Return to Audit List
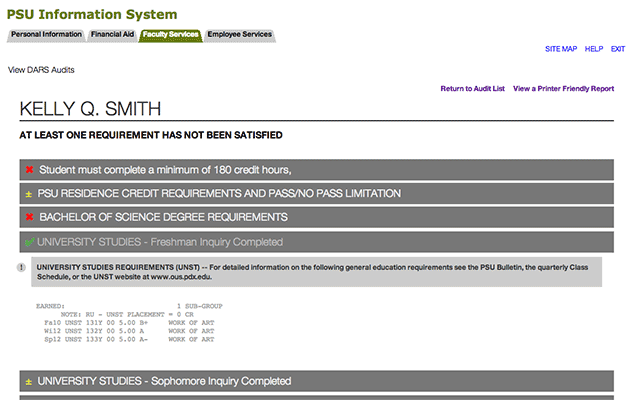The width and height of the screenshot is (640, 400). pyautogui.click(x=473, y=89)
